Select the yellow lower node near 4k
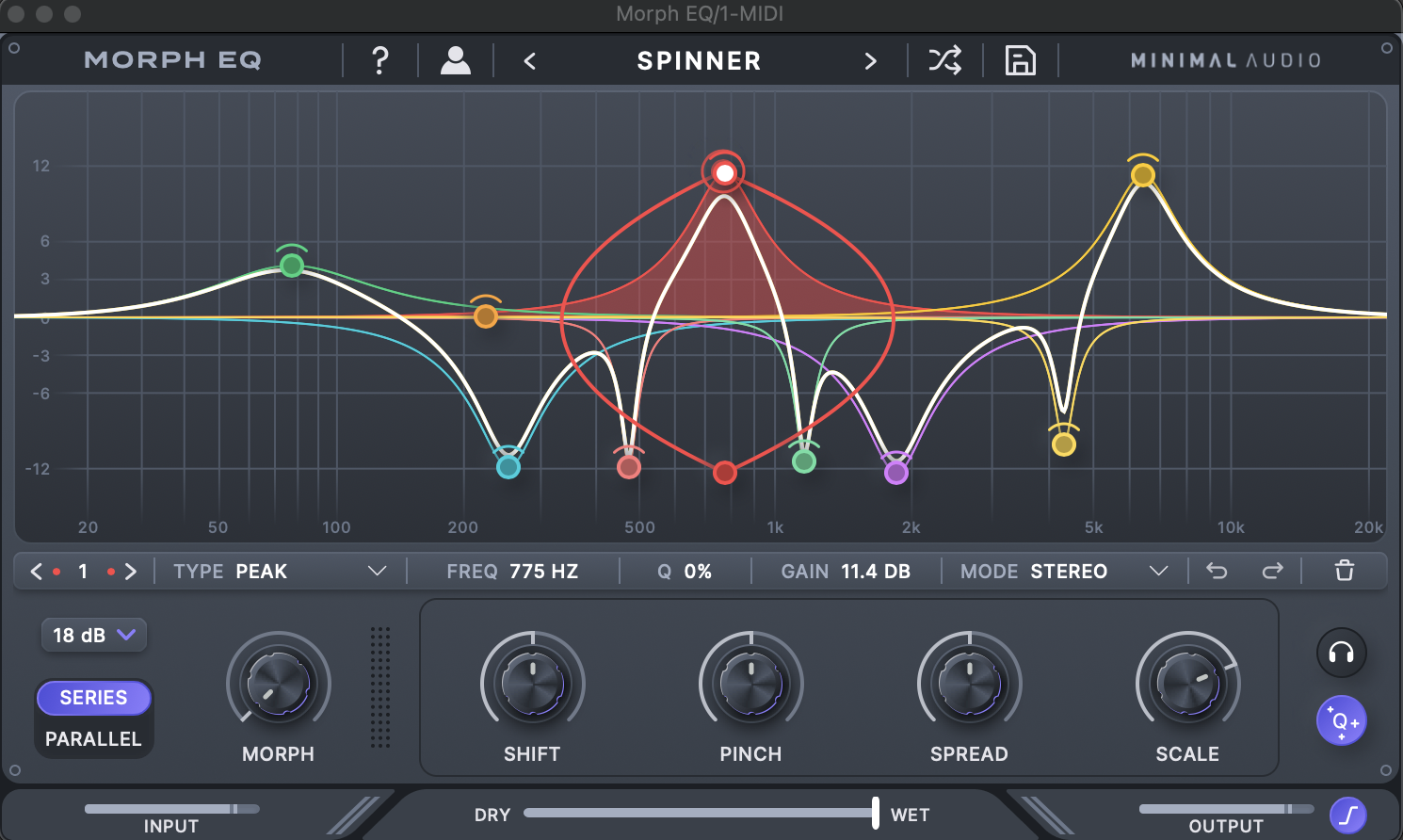Image resolution: width=1403 pixels, height=840 pixels. pos(1064,444)
